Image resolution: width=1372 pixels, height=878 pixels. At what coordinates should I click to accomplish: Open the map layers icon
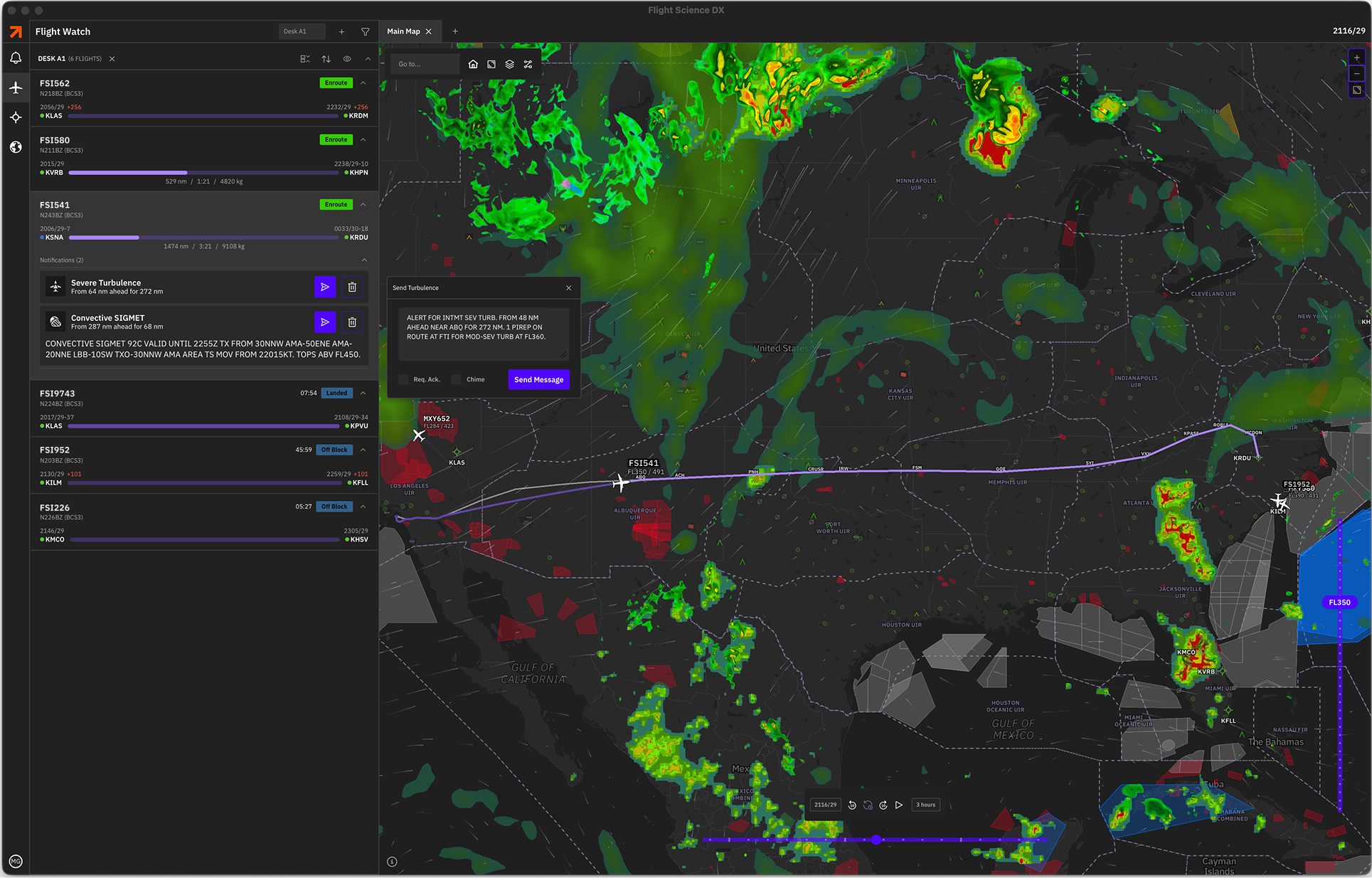tap(509, 64)
